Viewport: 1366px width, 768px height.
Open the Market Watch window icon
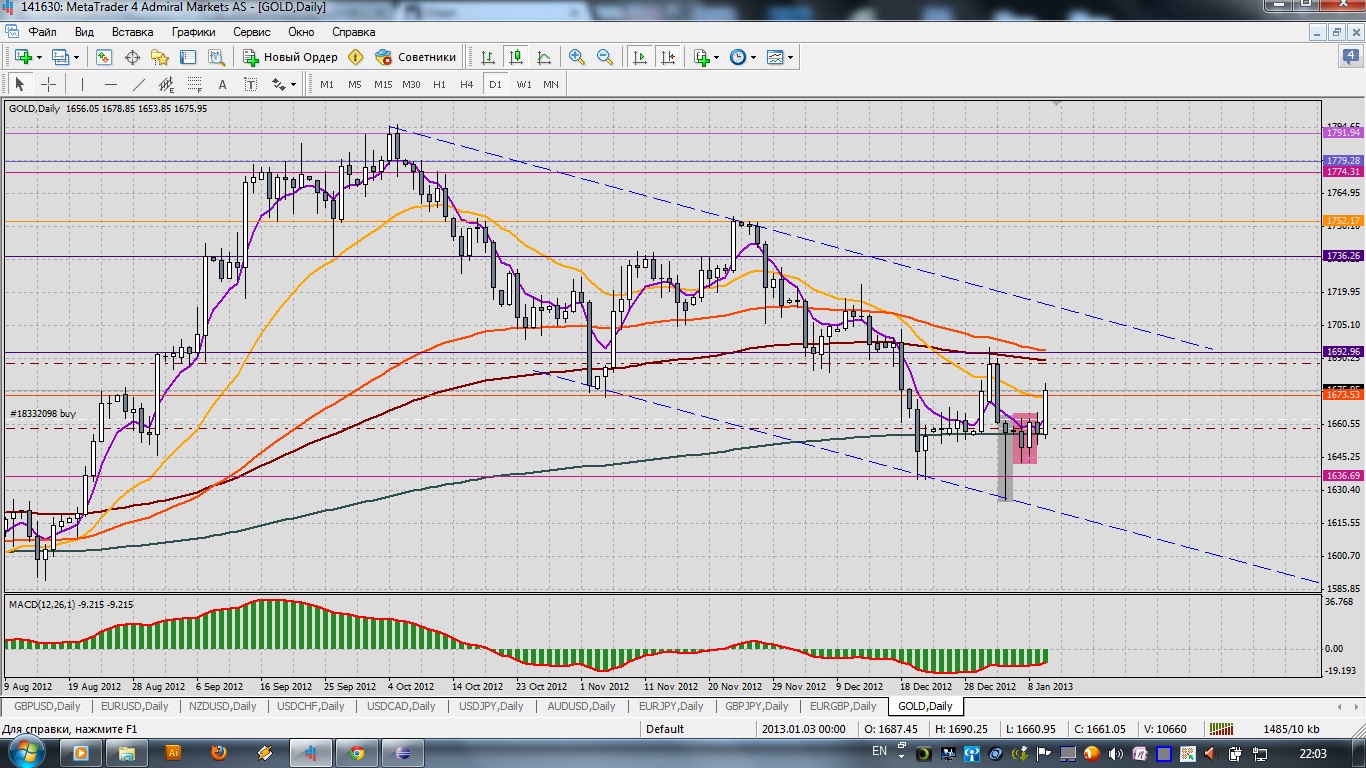coord(104,57)
